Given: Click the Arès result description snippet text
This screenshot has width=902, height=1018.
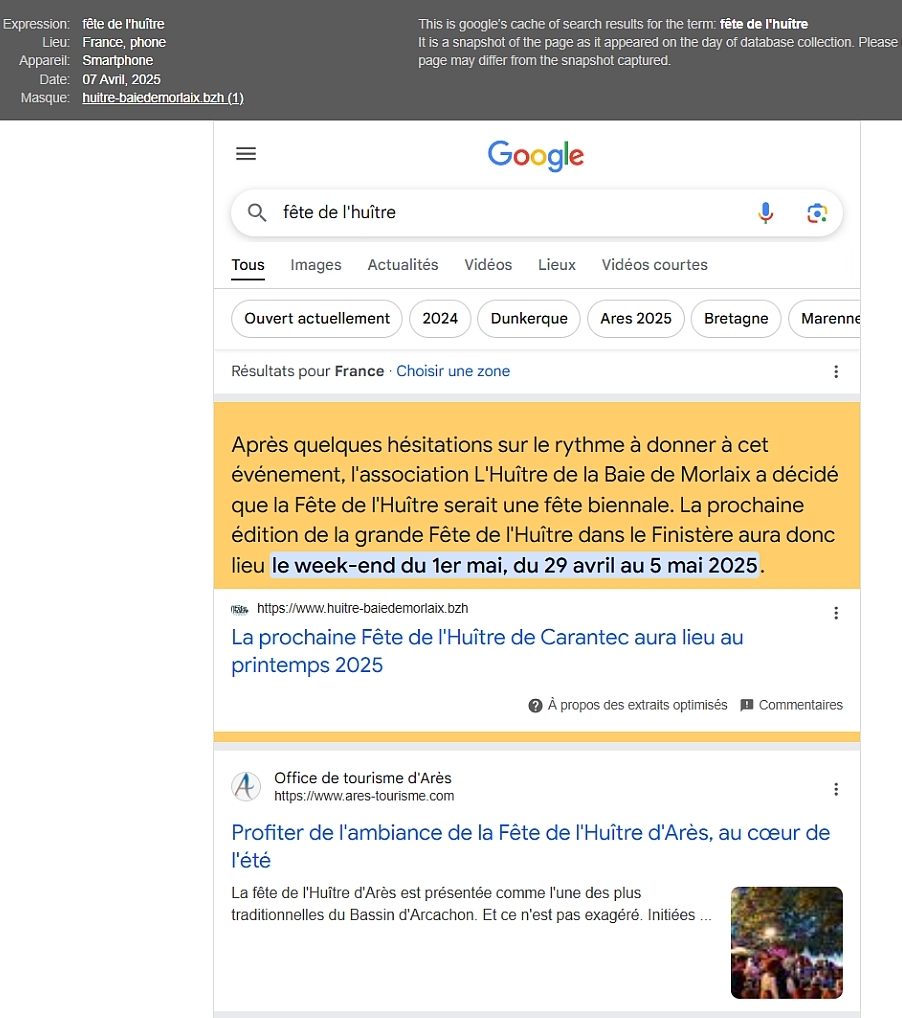Looking at the screenshot, I should click(471, 904).
